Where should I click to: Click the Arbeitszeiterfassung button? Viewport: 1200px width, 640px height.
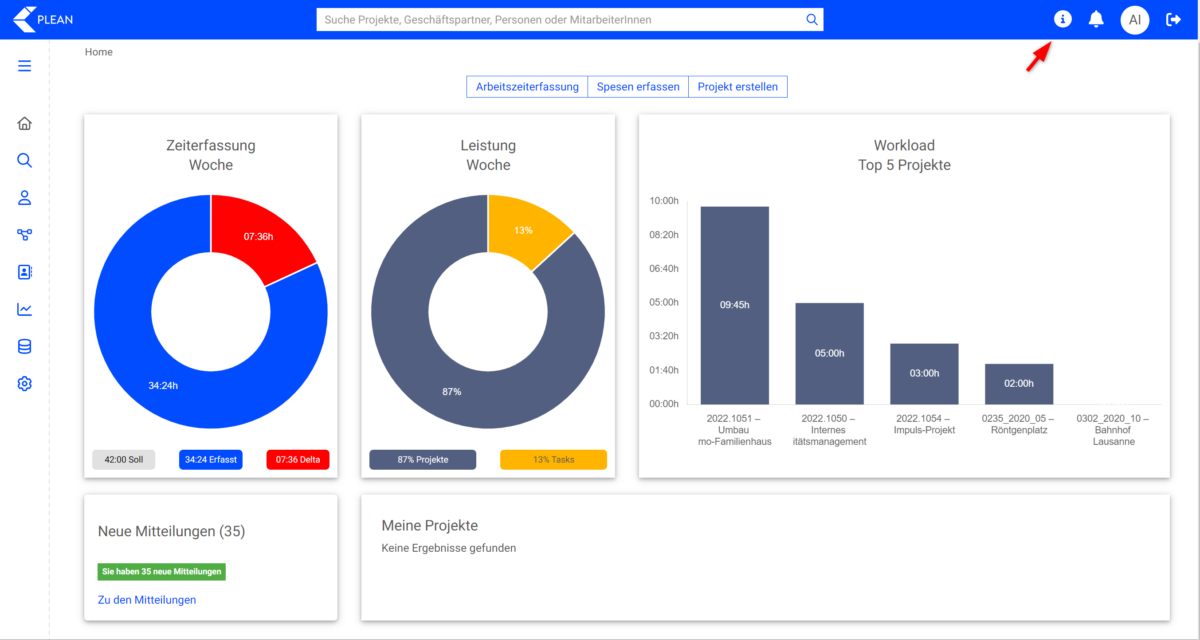(x=527, y=87)
